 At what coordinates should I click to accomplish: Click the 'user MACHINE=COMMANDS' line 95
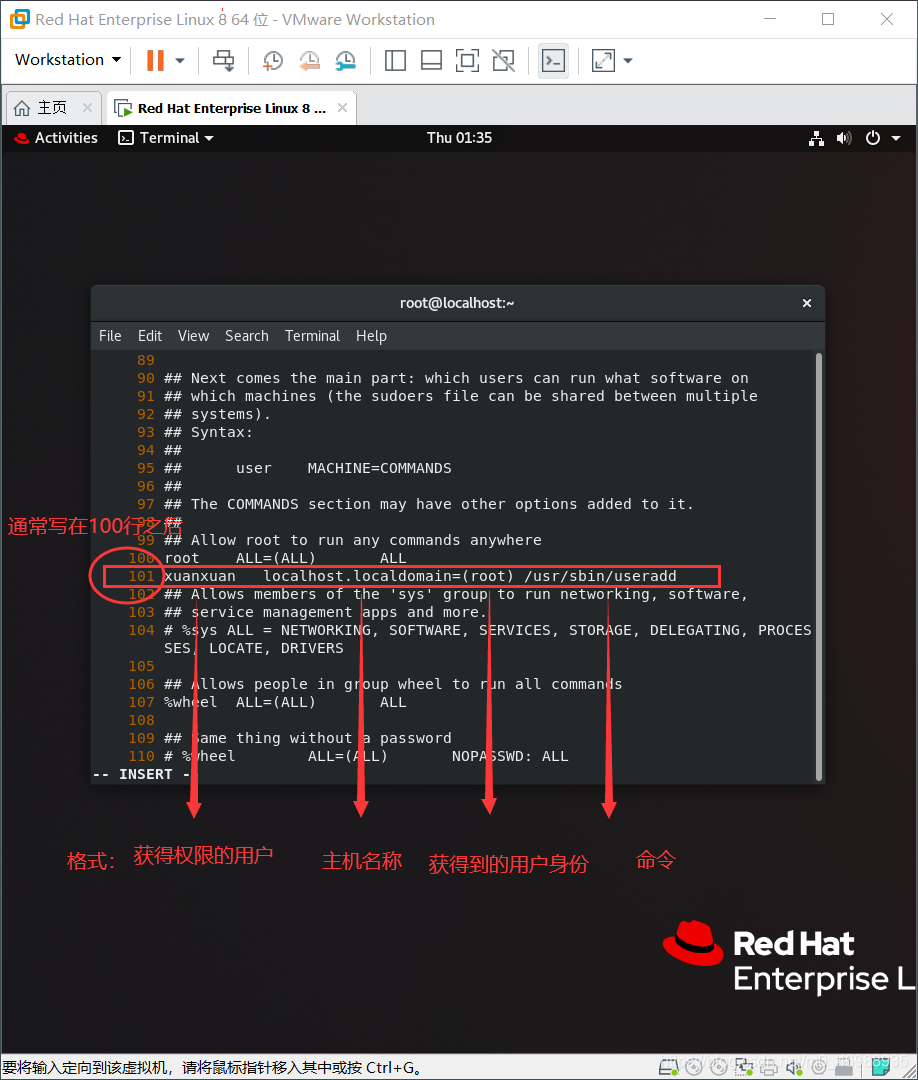[344, 468]
